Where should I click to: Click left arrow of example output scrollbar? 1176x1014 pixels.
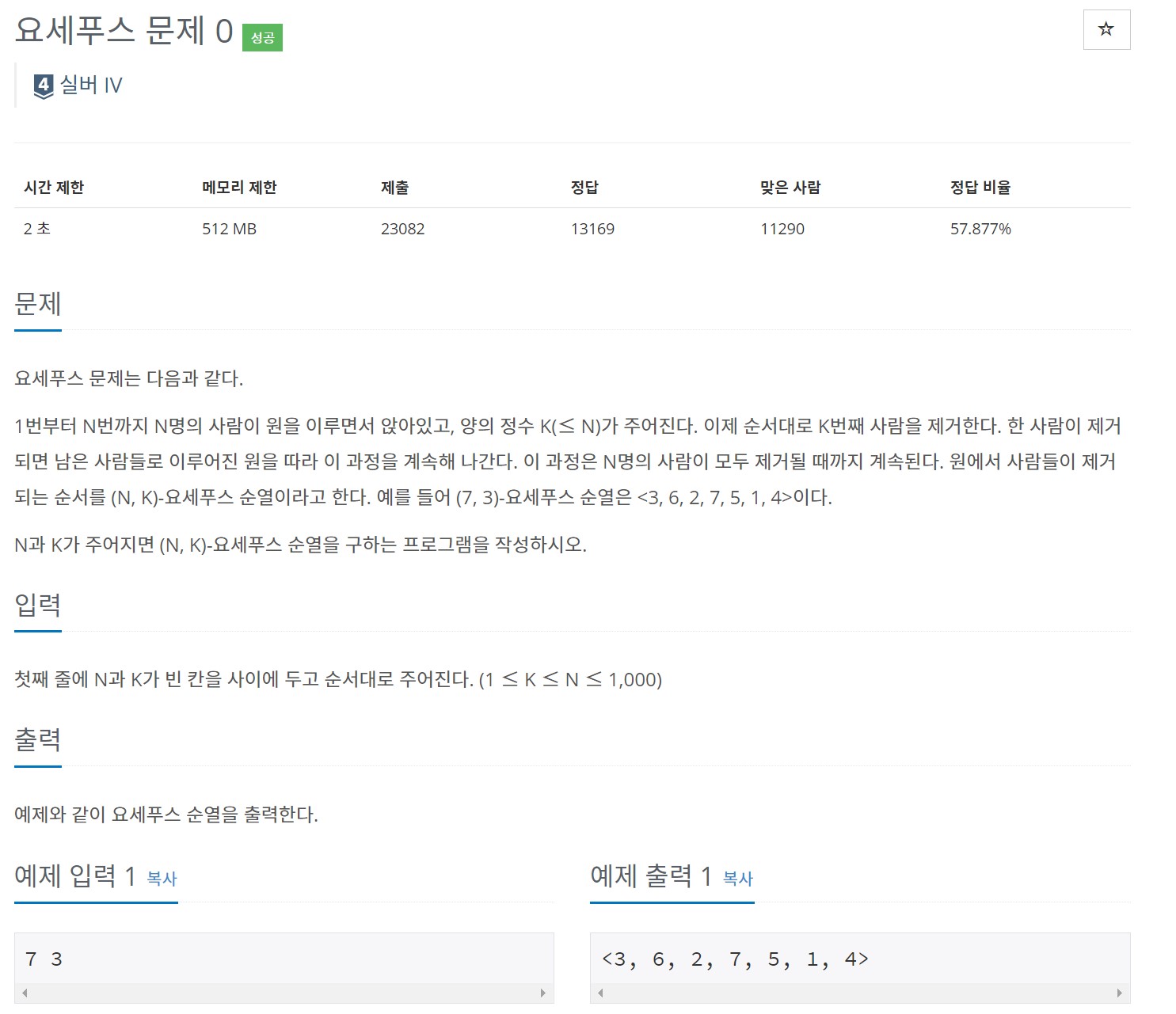pyautogui.click(x=600, y=993)
